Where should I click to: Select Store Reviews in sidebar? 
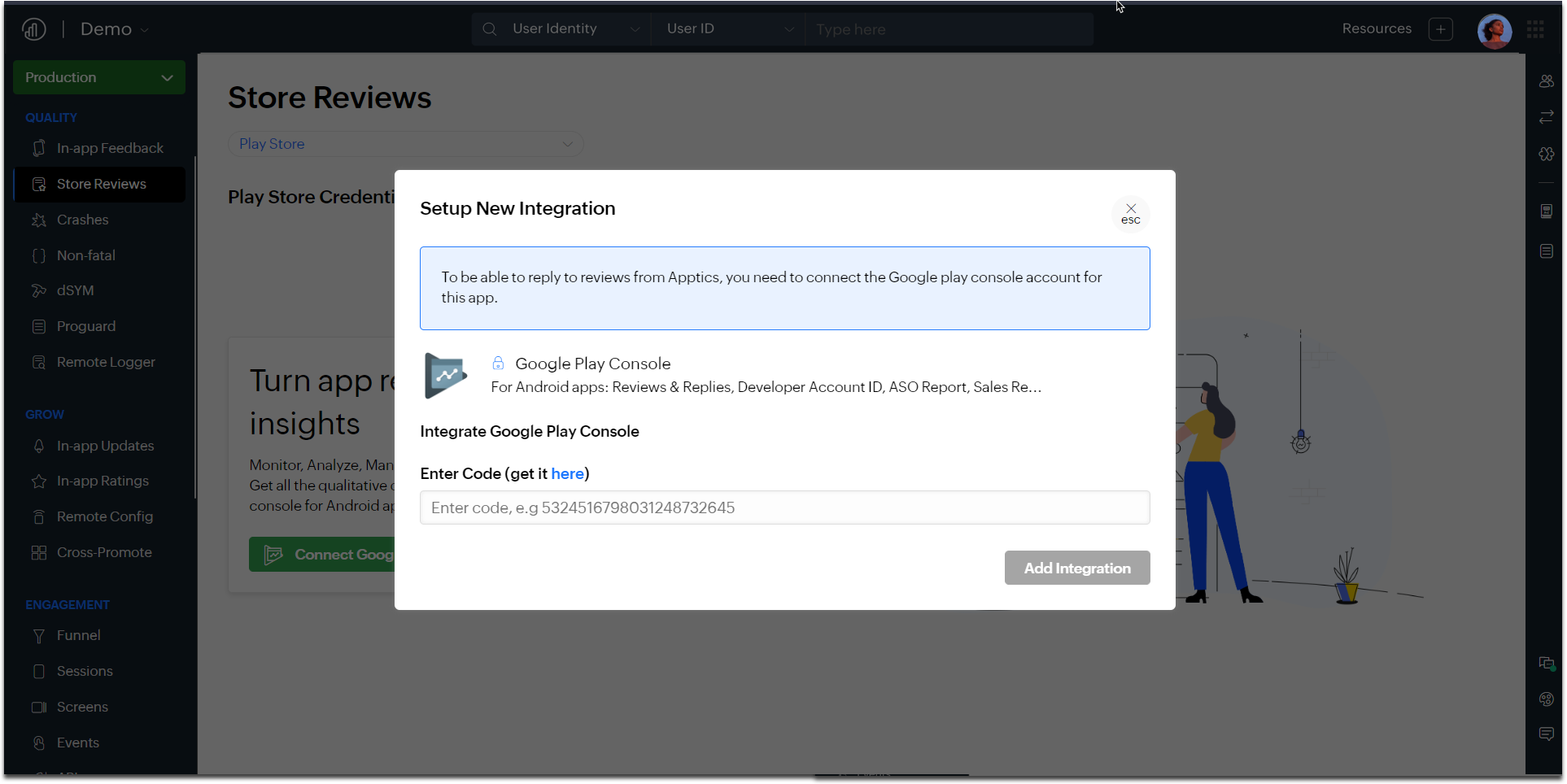(x=99, y=184)
